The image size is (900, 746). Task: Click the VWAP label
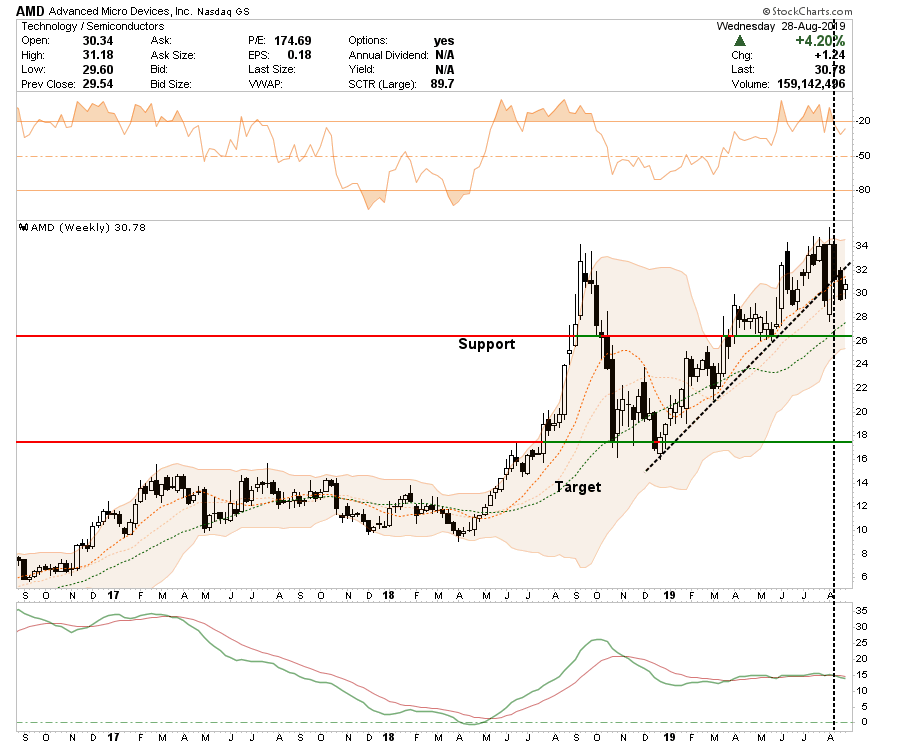265,84
